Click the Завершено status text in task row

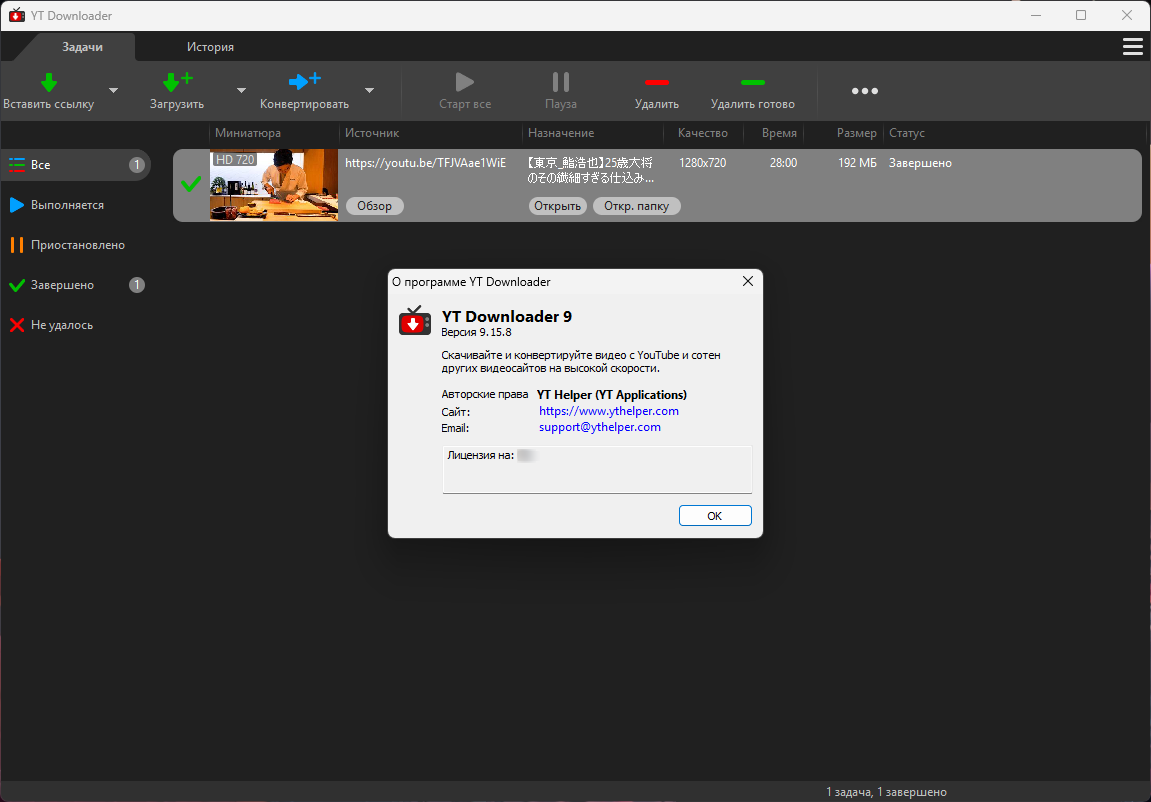pyautogui.click(x=920, y=163)
